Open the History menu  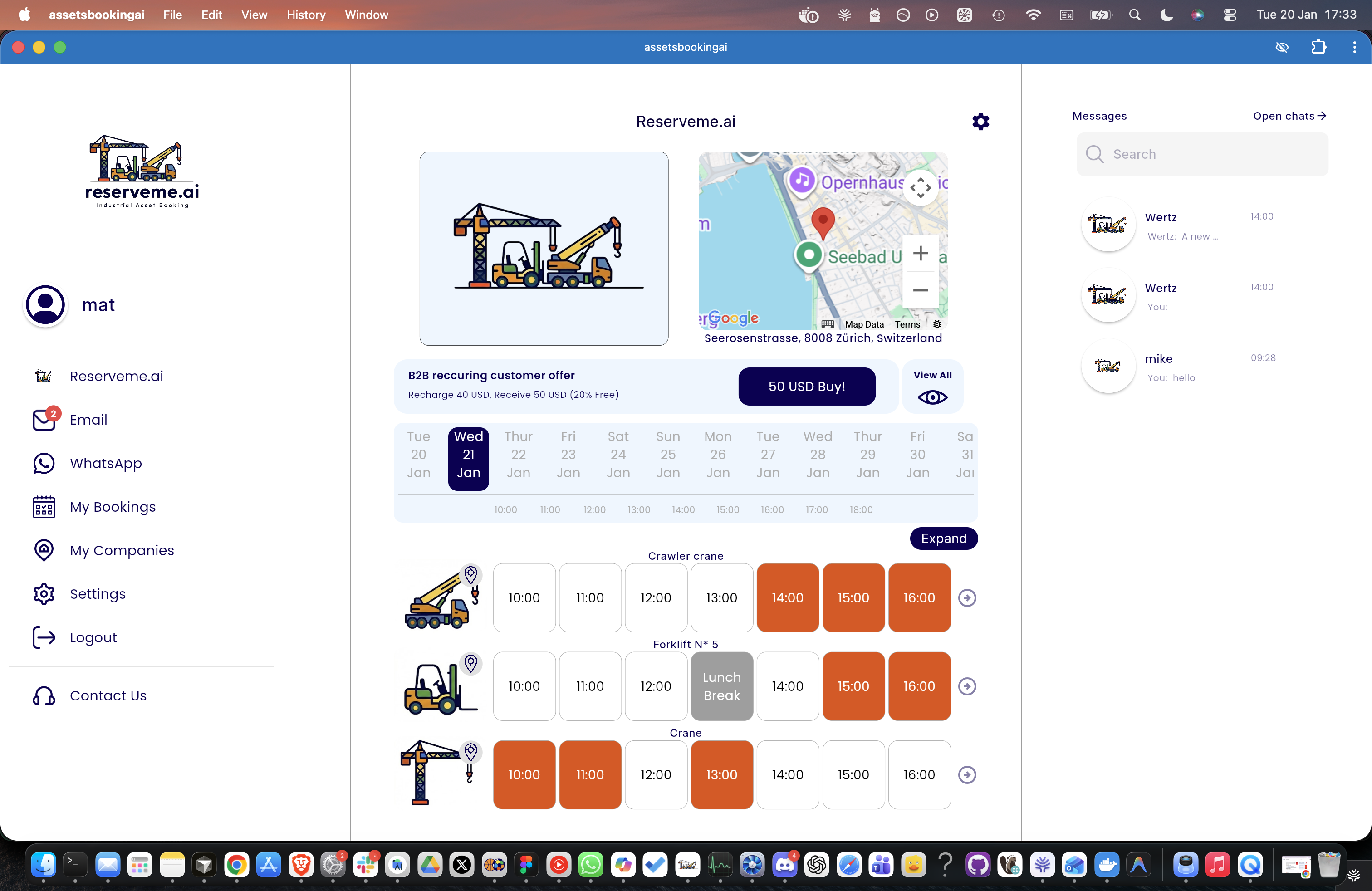click(x=305, y=15)
